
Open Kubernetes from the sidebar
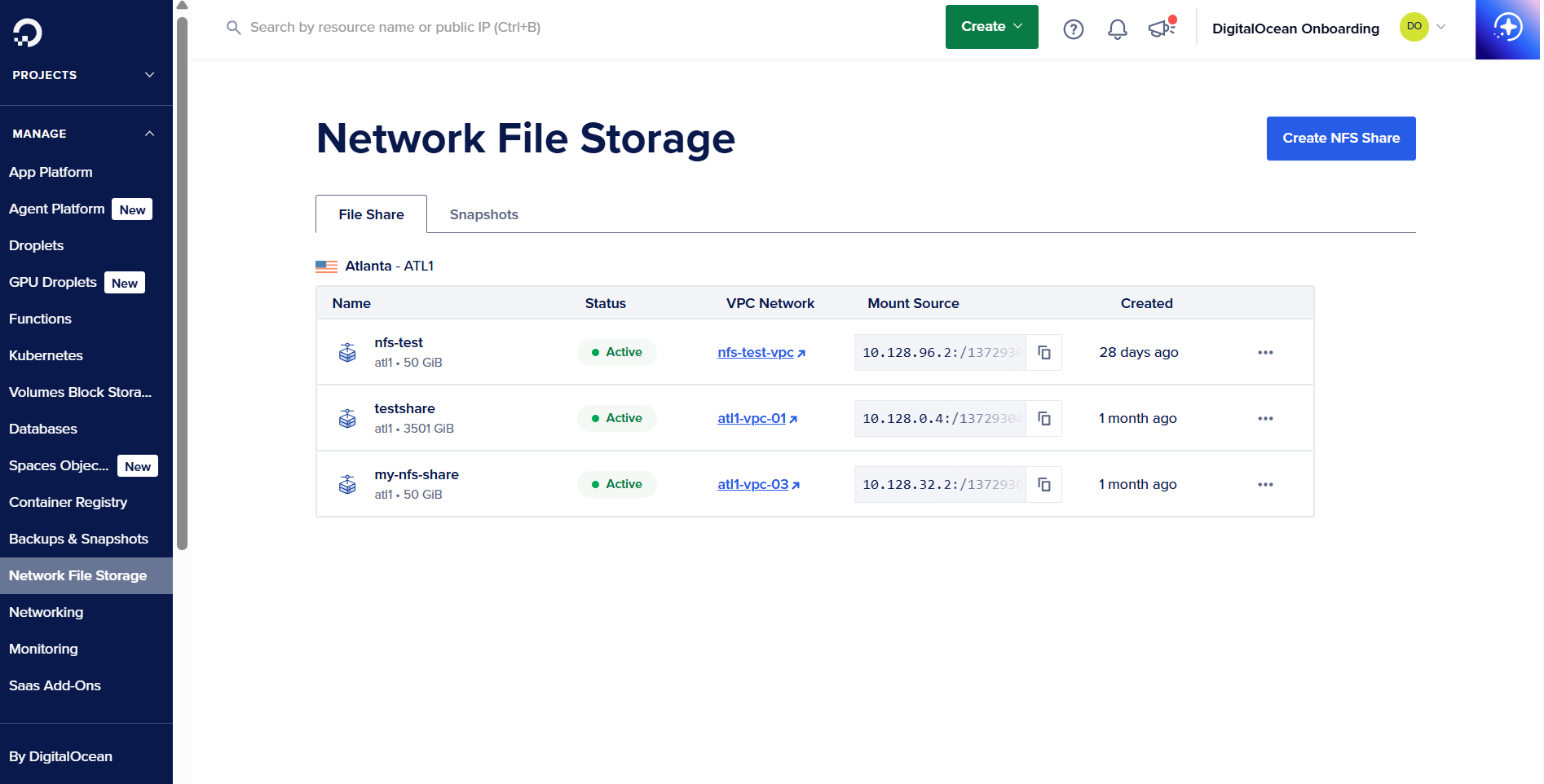tap(46, 355)
